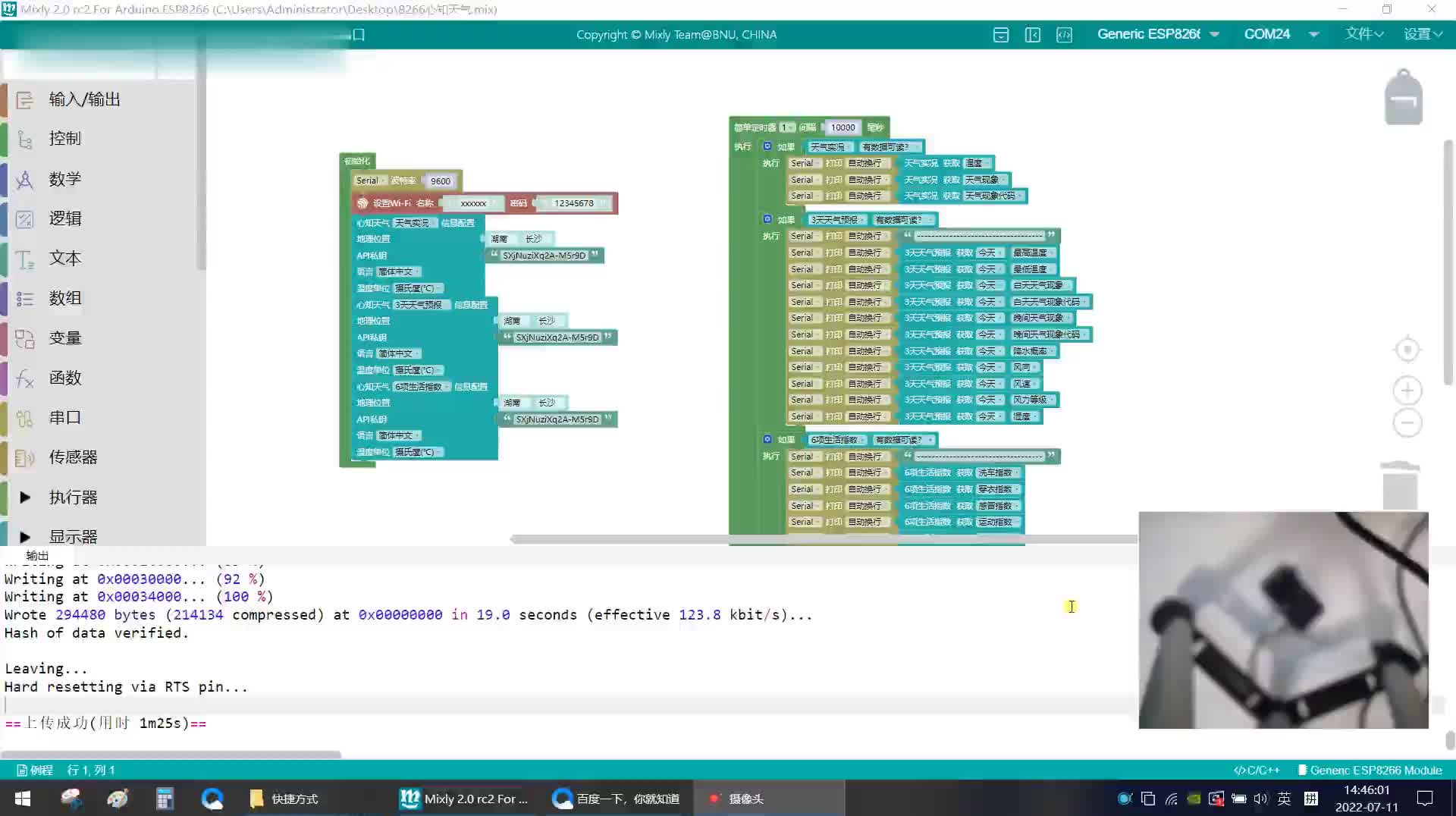
Task: Open the 文件 menu
Action: click(1364, 34)
